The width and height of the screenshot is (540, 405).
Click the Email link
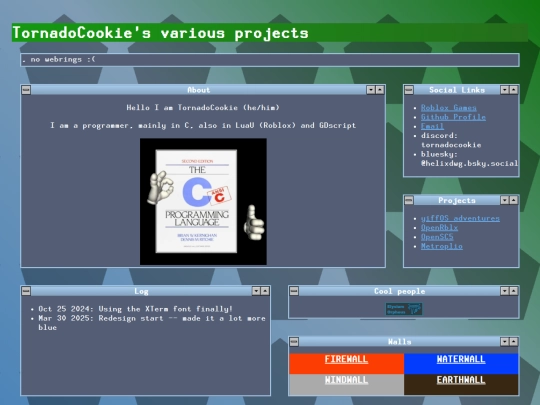tap(432, 126)
